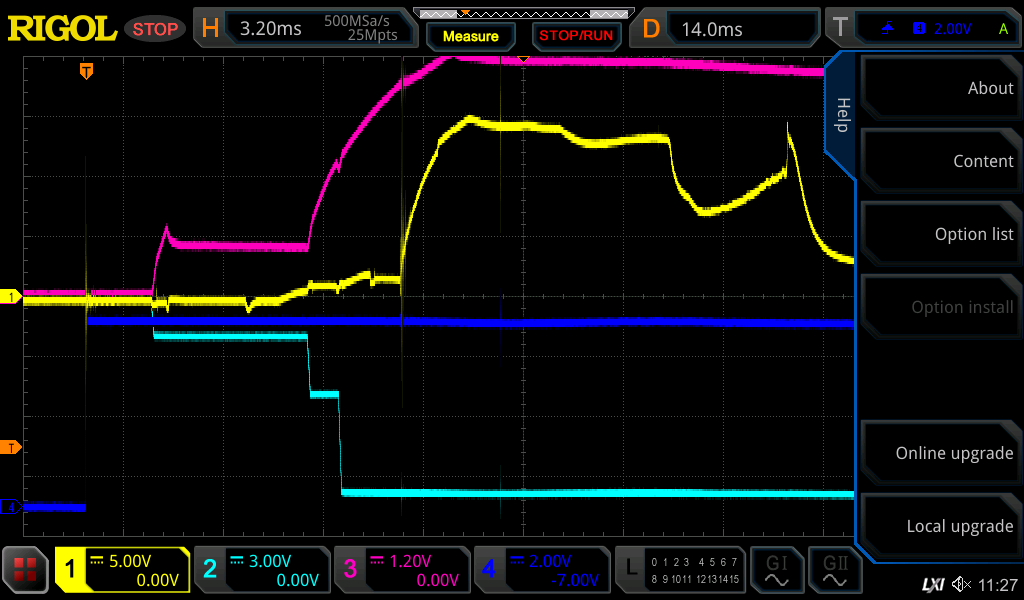Click the GII signal generator icon
This screenshot has height=600, width=1024.
836,570
